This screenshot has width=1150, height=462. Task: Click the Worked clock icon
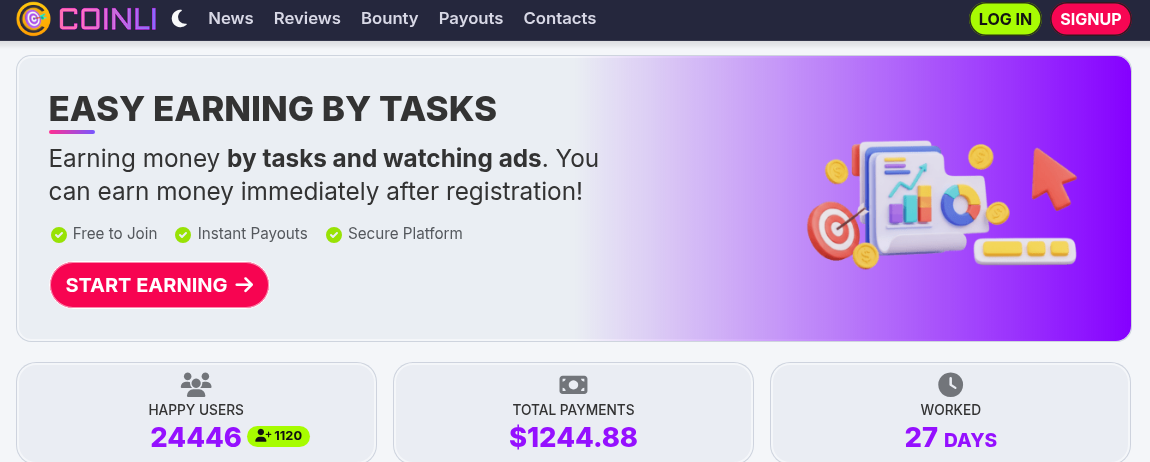(951, 384)
